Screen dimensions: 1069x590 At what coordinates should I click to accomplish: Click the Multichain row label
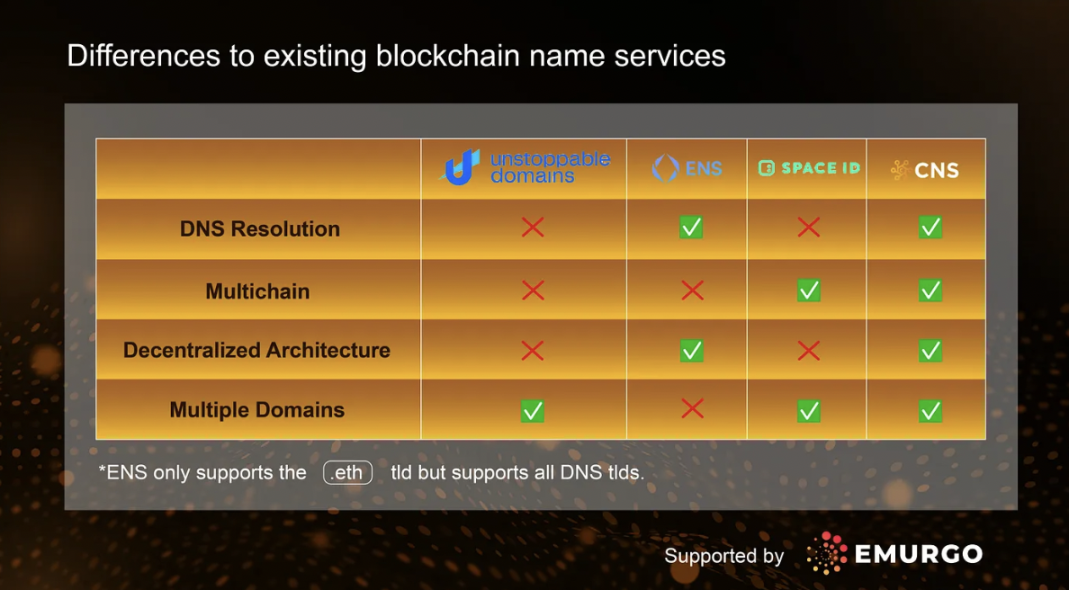tap(258, 292)
